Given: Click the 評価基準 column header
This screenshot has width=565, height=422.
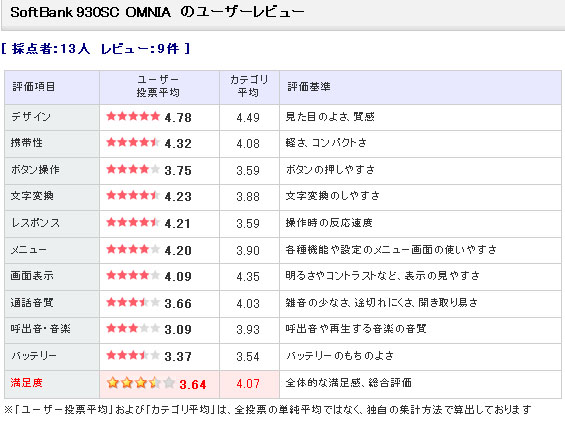Looking at the screenshot, I should tap(309, 87).
